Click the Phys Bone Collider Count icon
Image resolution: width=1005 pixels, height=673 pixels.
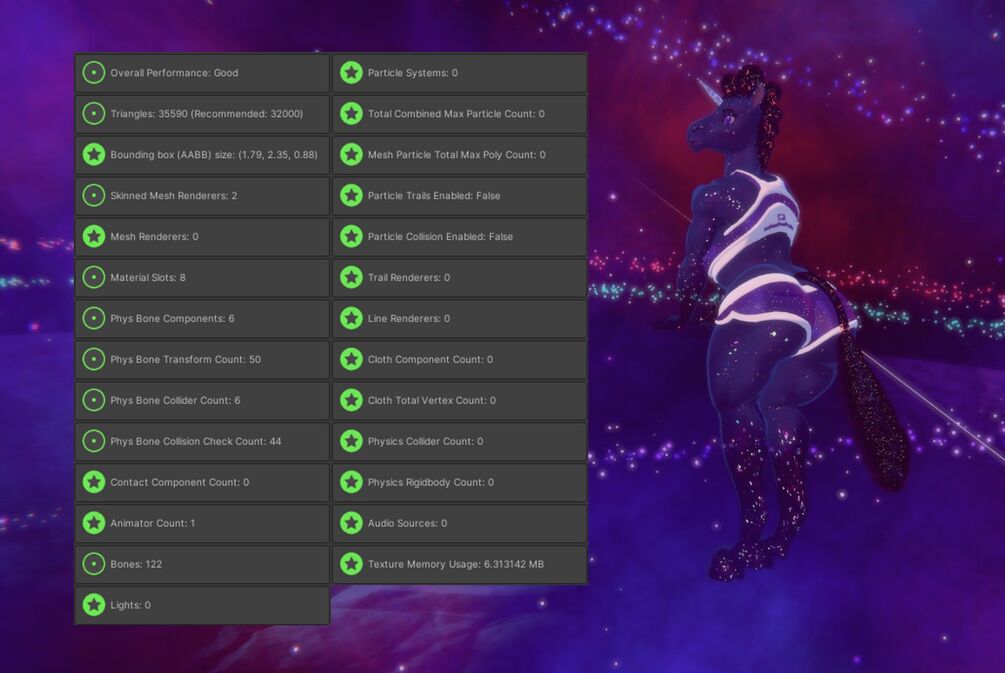(x=94, y=401)
